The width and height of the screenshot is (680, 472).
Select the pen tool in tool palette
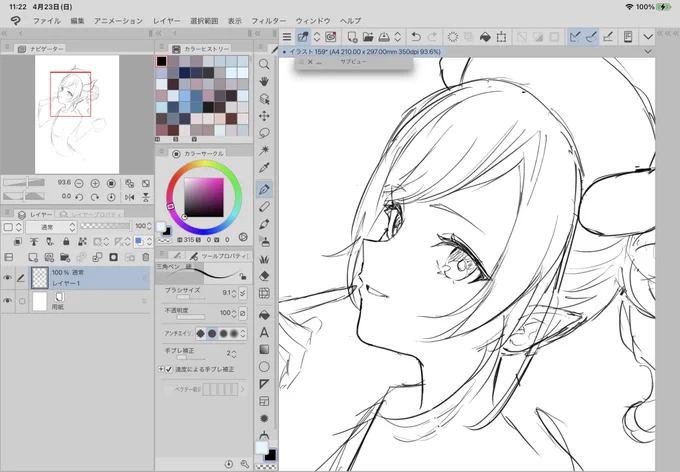click(264, 189)
